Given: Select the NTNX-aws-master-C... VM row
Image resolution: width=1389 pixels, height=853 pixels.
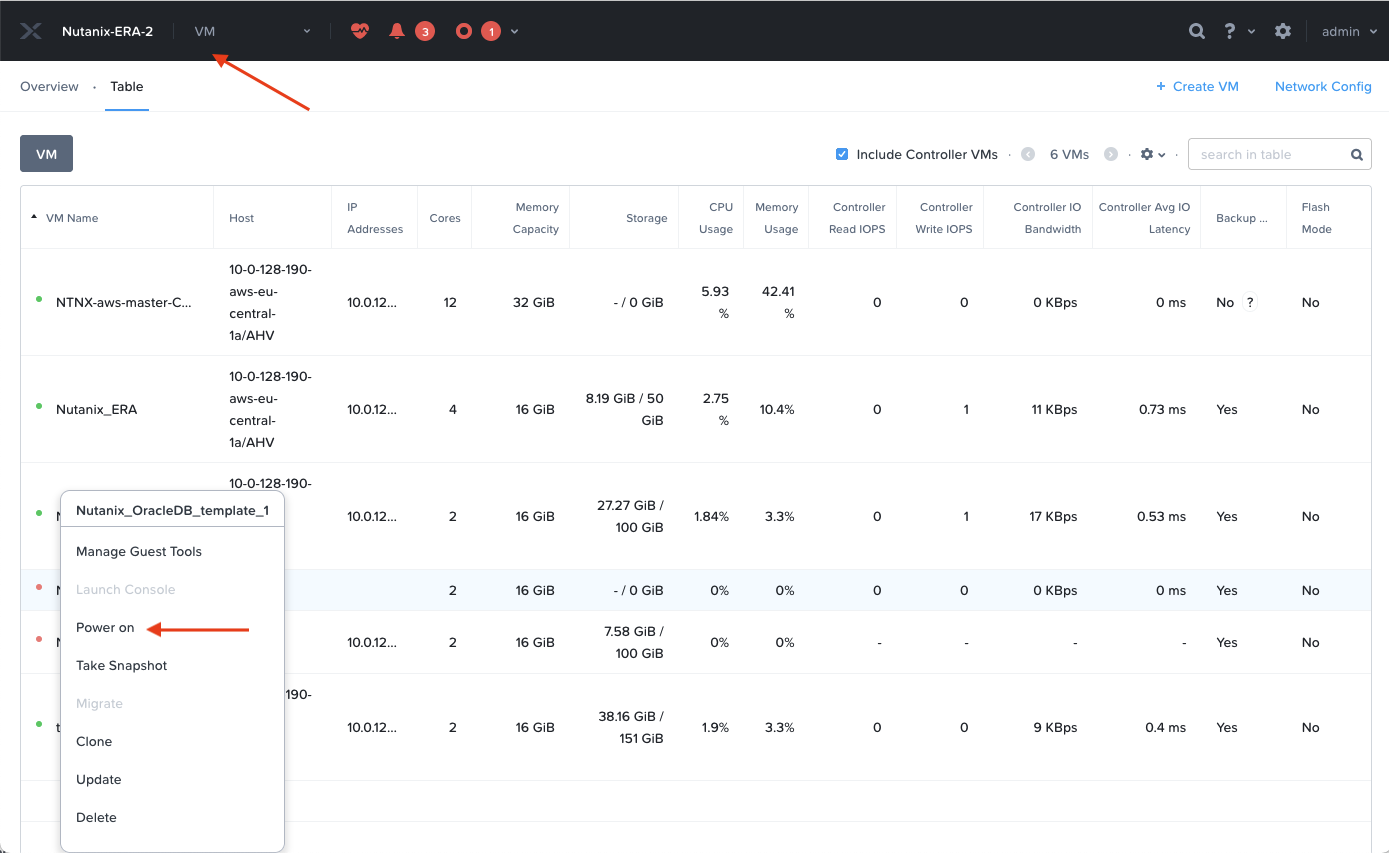Looking at the screenshot, I should tap(695, 302).
